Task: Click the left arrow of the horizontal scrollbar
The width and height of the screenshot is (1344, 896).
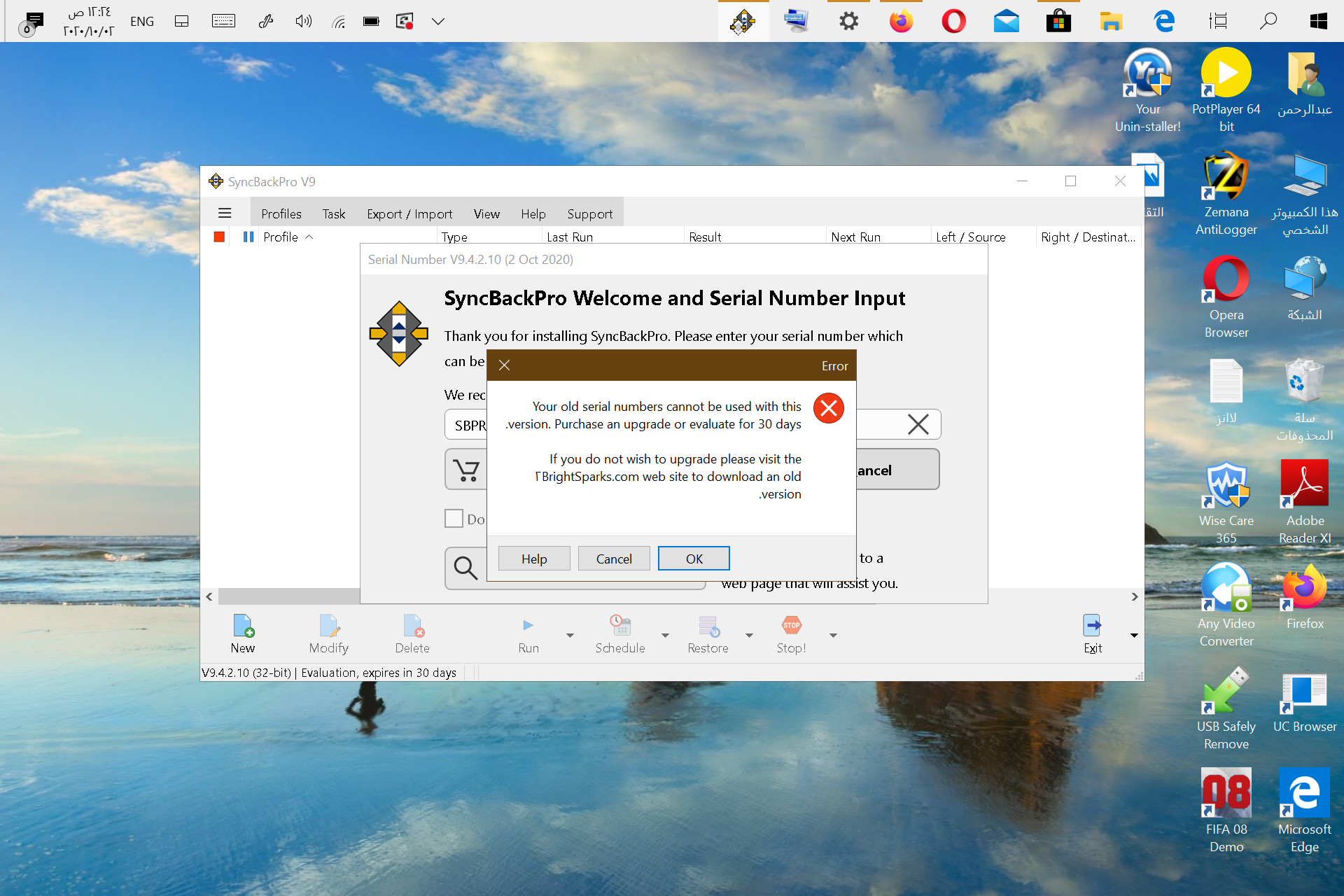Action: pos(209,596)
